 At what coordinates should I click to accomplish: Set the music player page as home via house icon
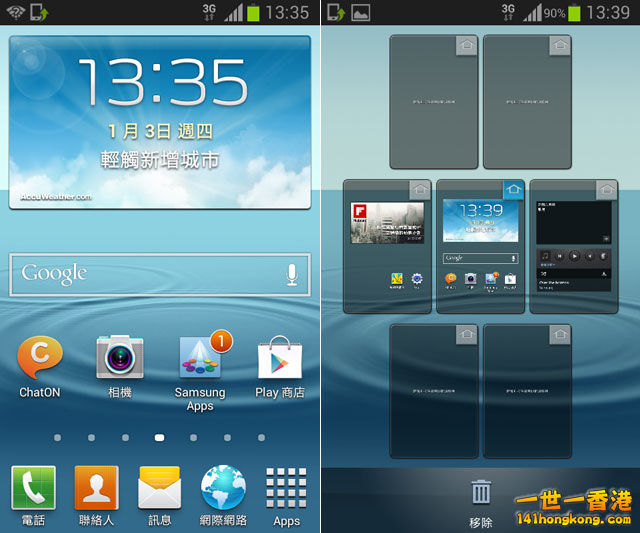(x=607, y=189)
